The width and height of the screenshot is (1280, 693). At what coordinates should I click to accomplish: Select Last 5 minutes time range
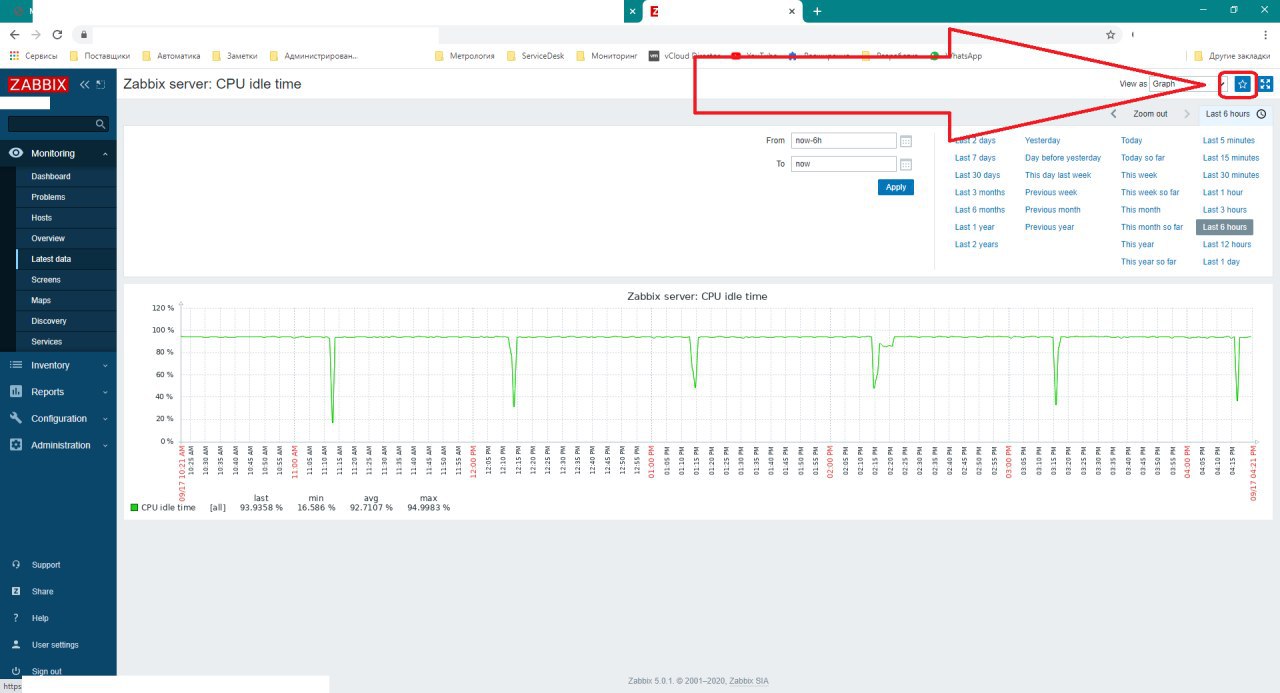(1229, 141)
